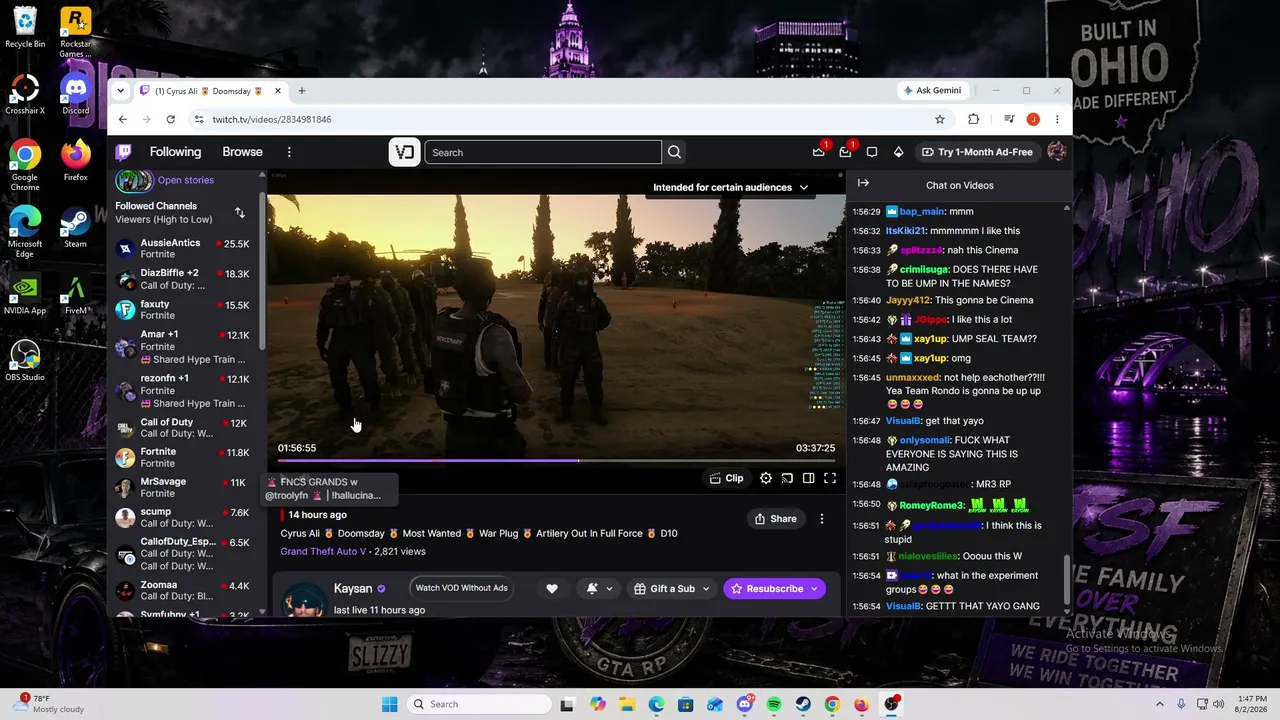Create a Clip from the video

tap(727, 478)
